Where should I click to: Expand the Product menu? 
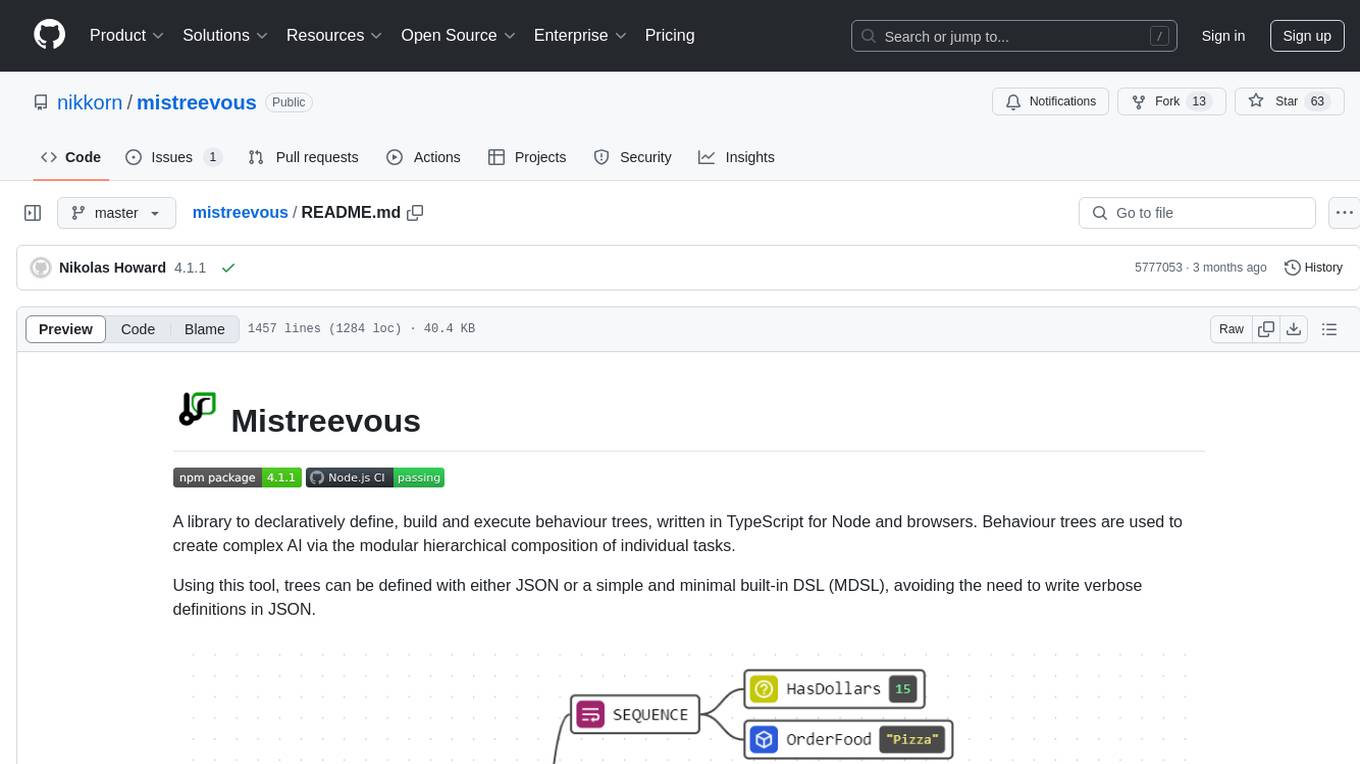[127, 35]
